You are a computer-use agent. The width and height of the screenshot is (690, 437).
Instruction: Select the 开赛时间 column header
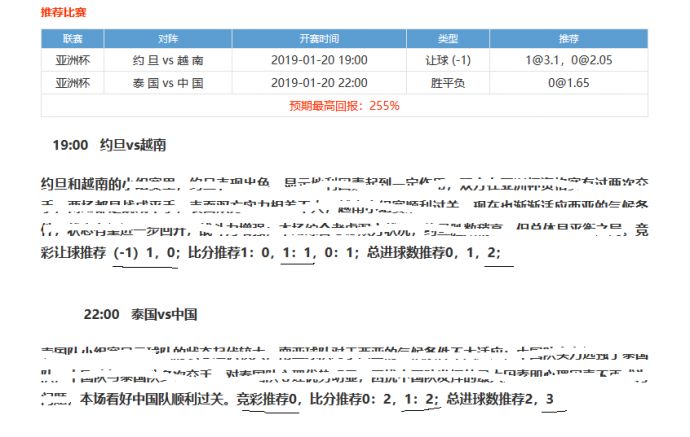(319, 39)
